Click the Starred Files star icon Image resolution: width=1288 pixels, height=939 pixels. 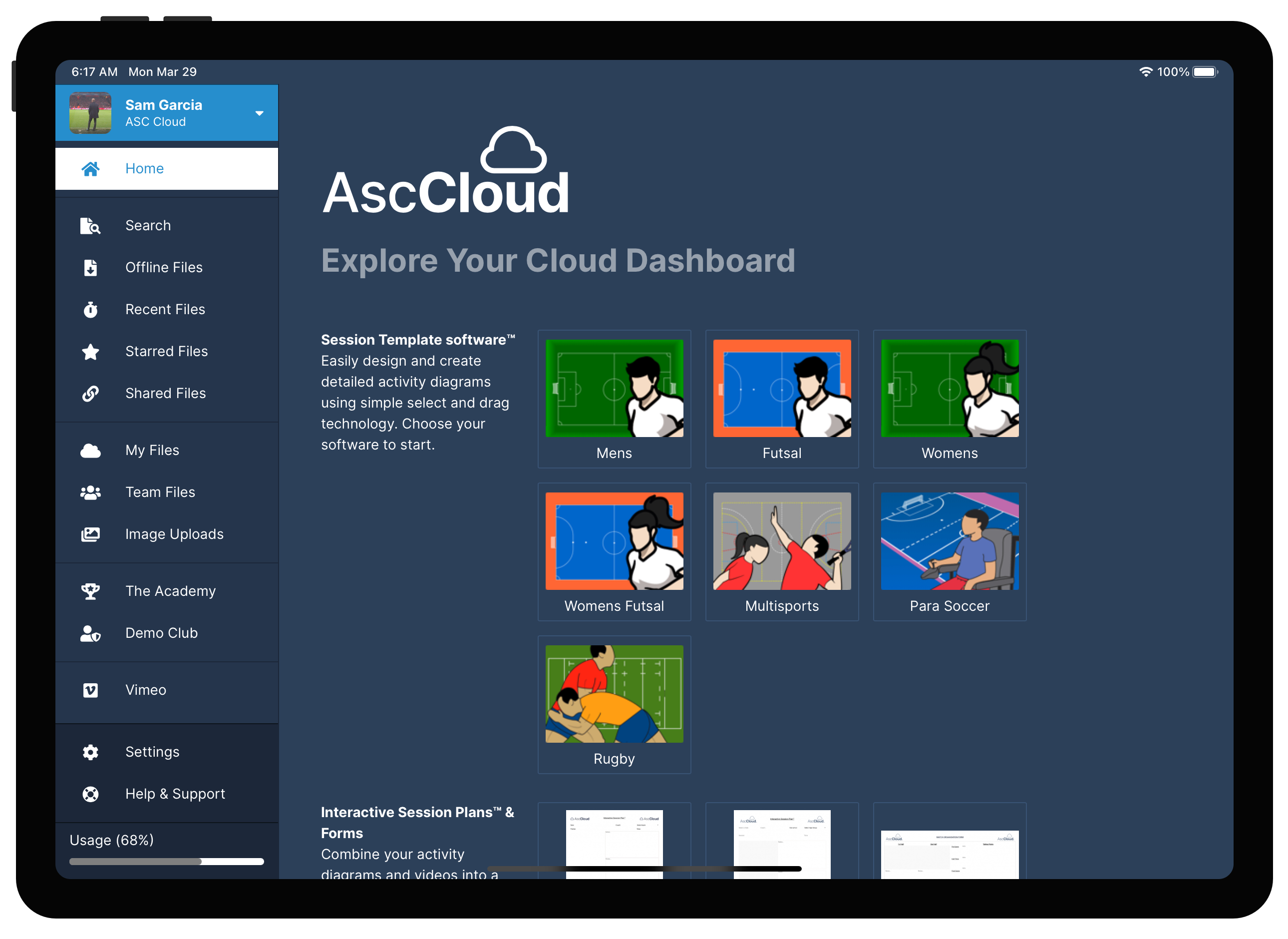90,352
